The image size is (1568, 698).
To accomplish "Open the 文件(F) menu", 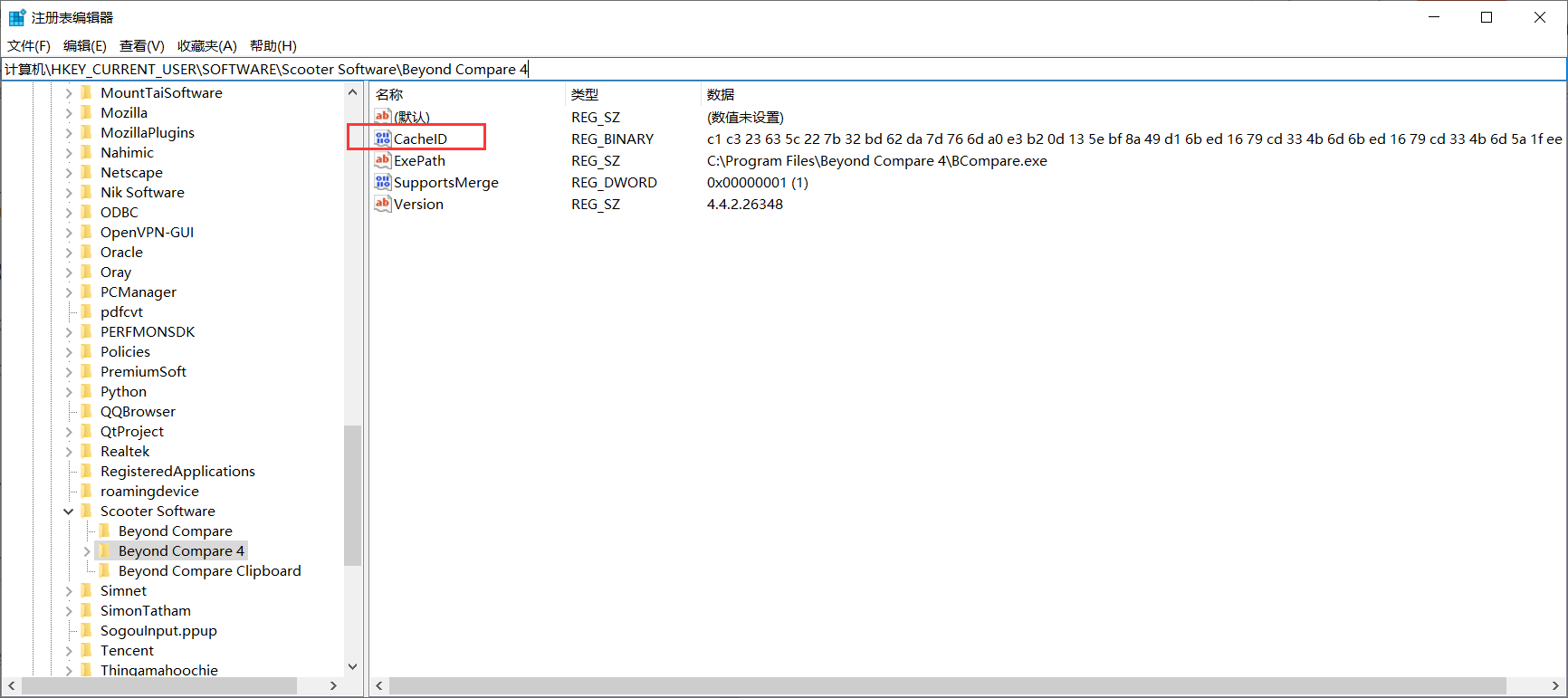I will pos(29,45).
